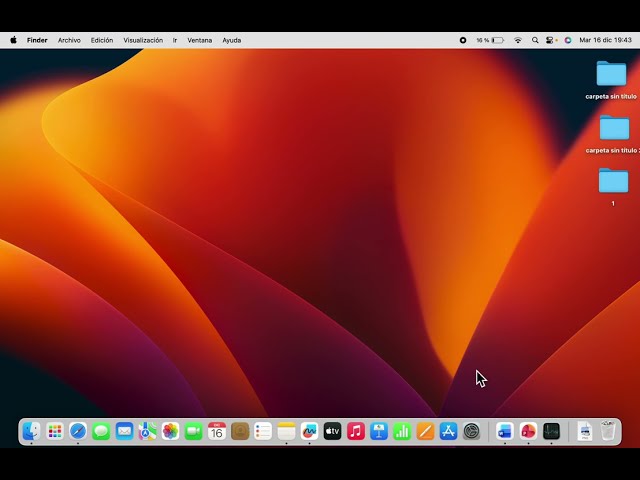This screenshot has width=640, height=480.
Task: Open the Freeform app in the dock
Action: (309, 431)
